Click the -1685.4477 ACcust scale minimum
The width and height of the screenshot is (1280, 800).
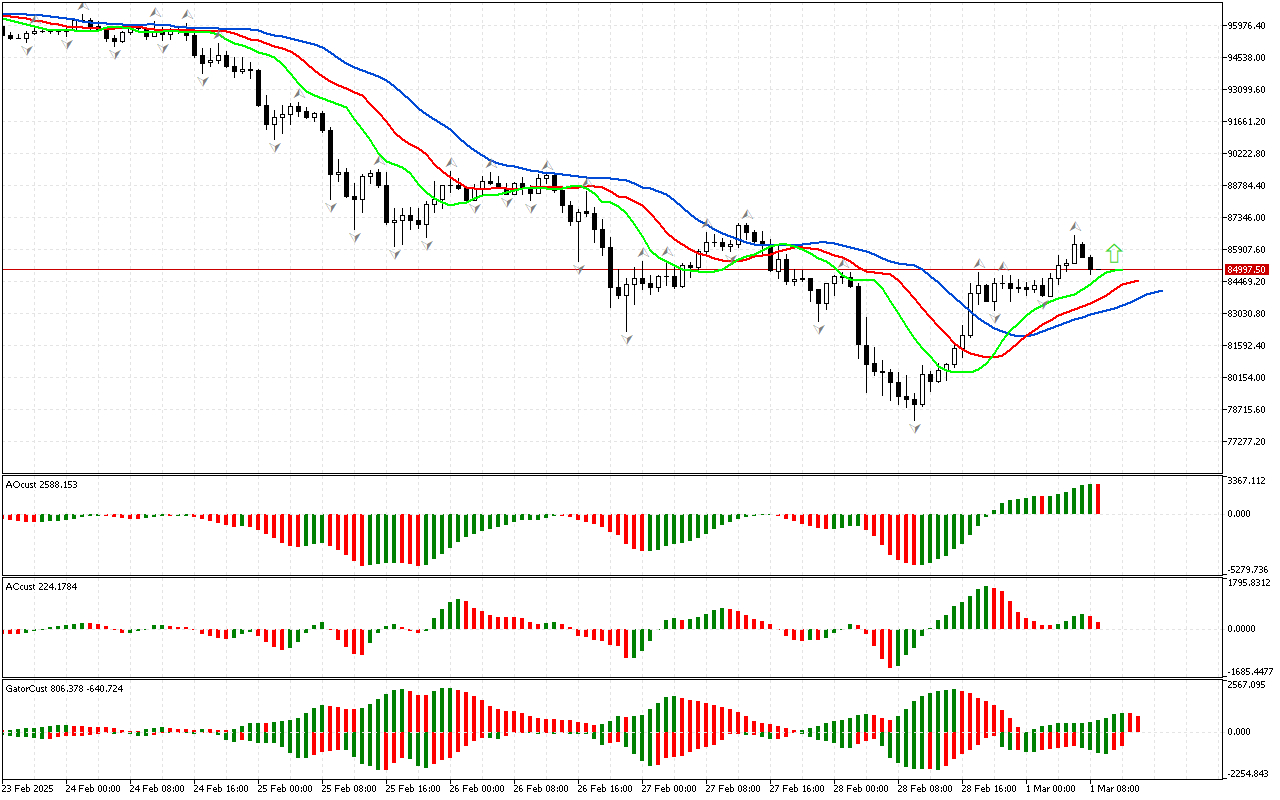coord(1250,672)
